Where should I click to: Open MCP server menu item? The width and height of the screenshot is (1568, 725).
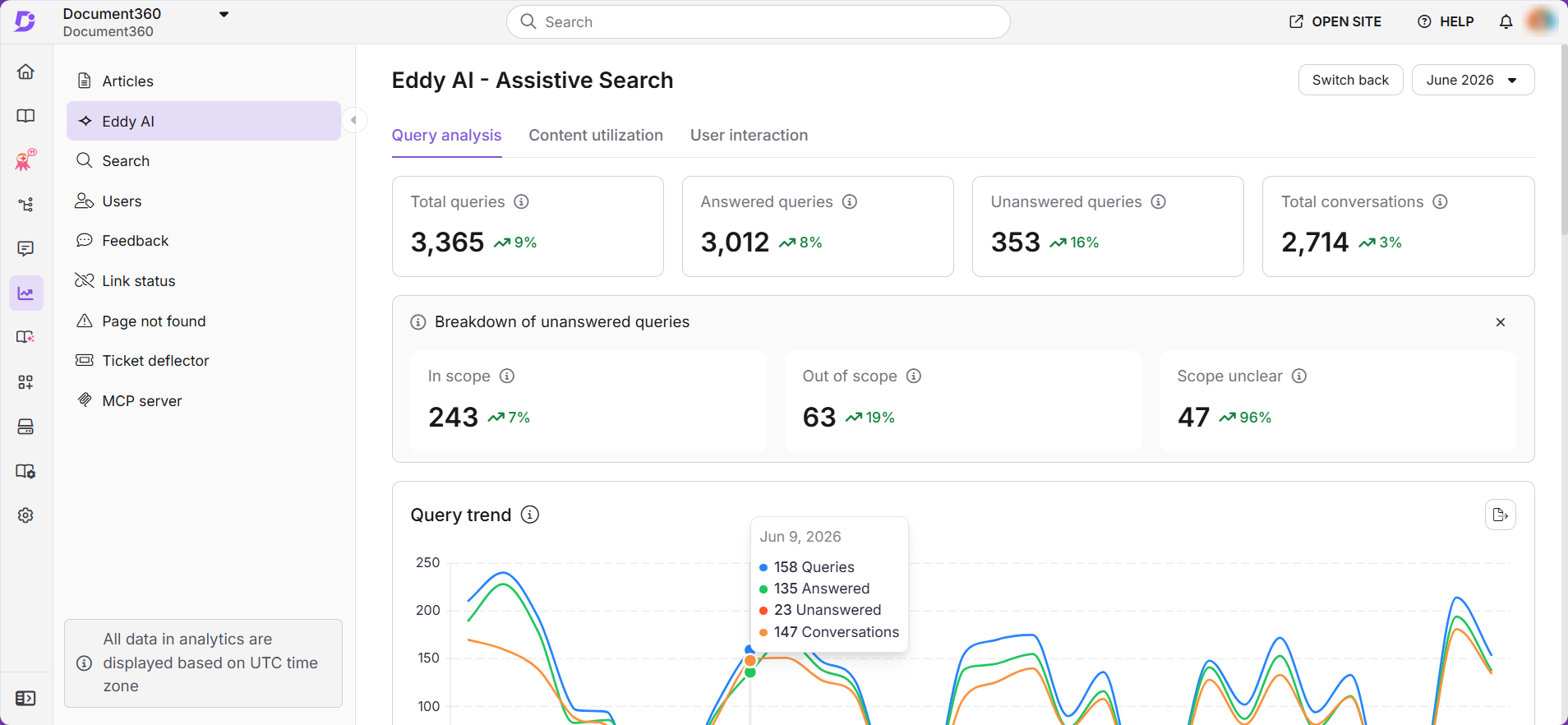click(203, 401)
